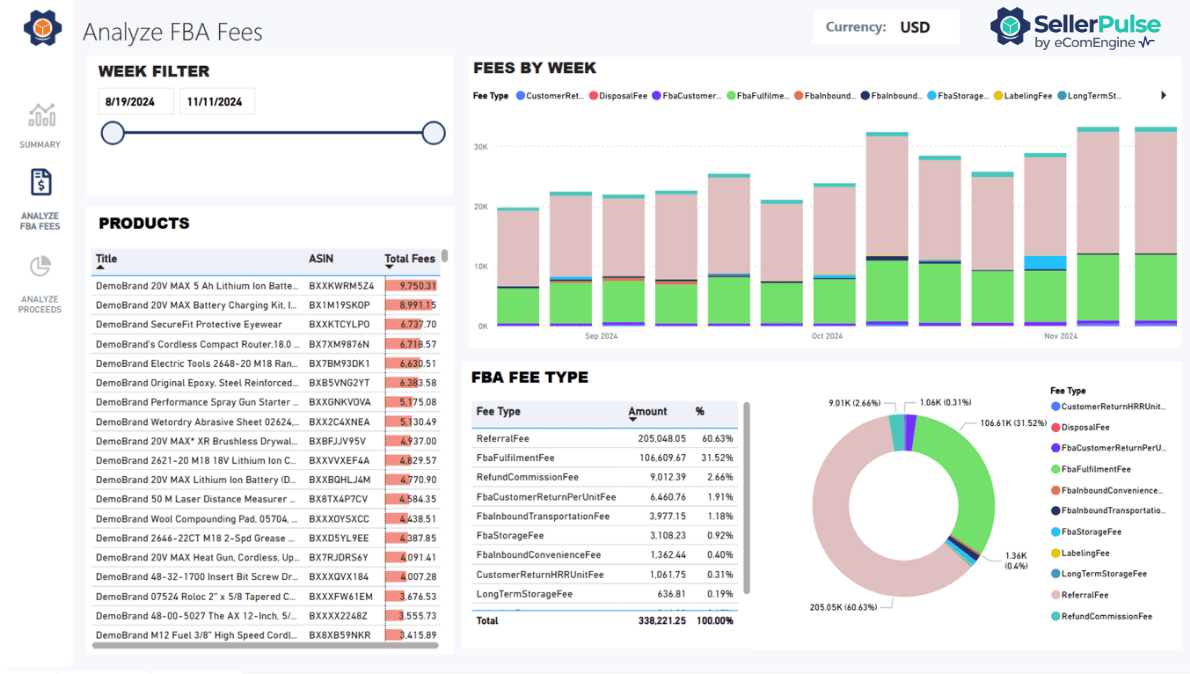The height and width of the screenshot is (674, 1190).
Task: Click the ASIN column header
Action: pos(321,259)
